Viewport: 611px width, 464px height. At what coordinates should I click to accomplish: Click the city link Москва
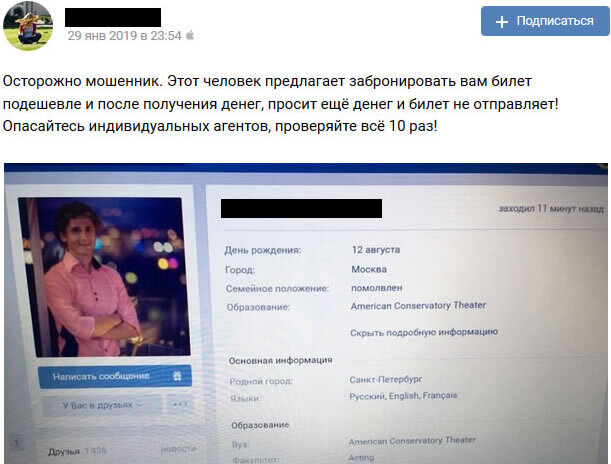[369, 269]
